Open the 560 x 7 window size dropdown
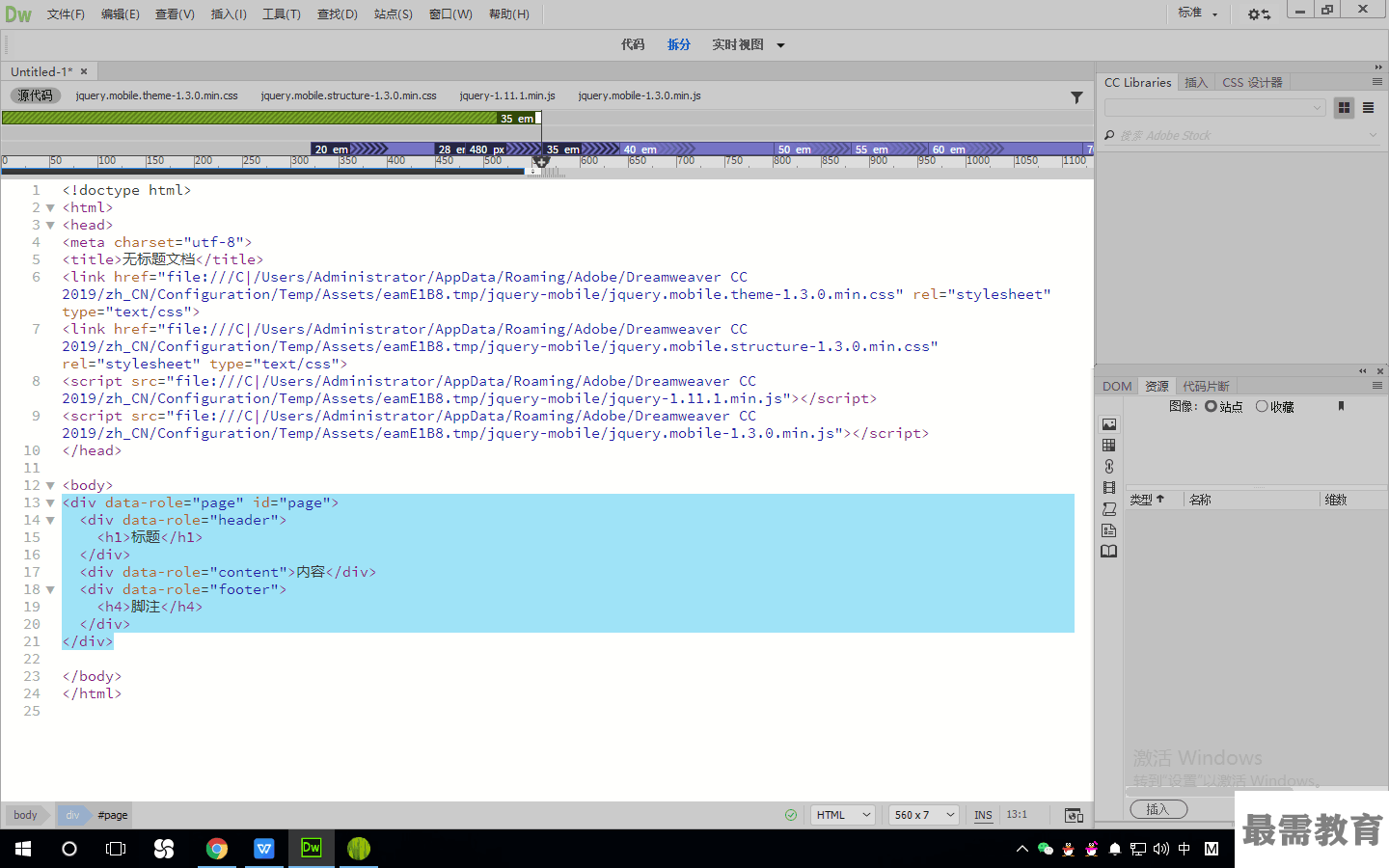Viewport: 1389px width, 868px height. [x=923, y=815]
